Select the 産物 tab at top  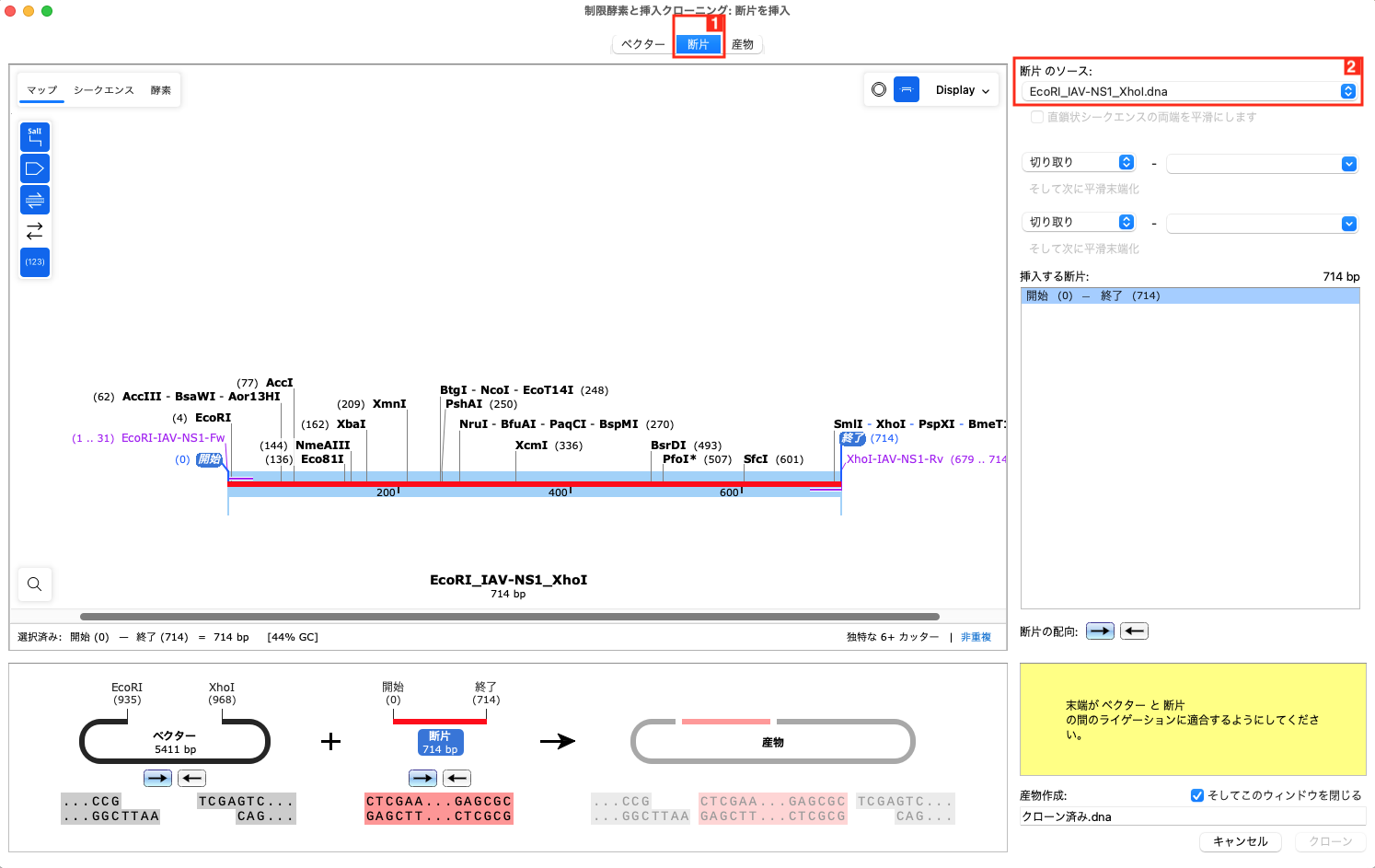point(744,43)
